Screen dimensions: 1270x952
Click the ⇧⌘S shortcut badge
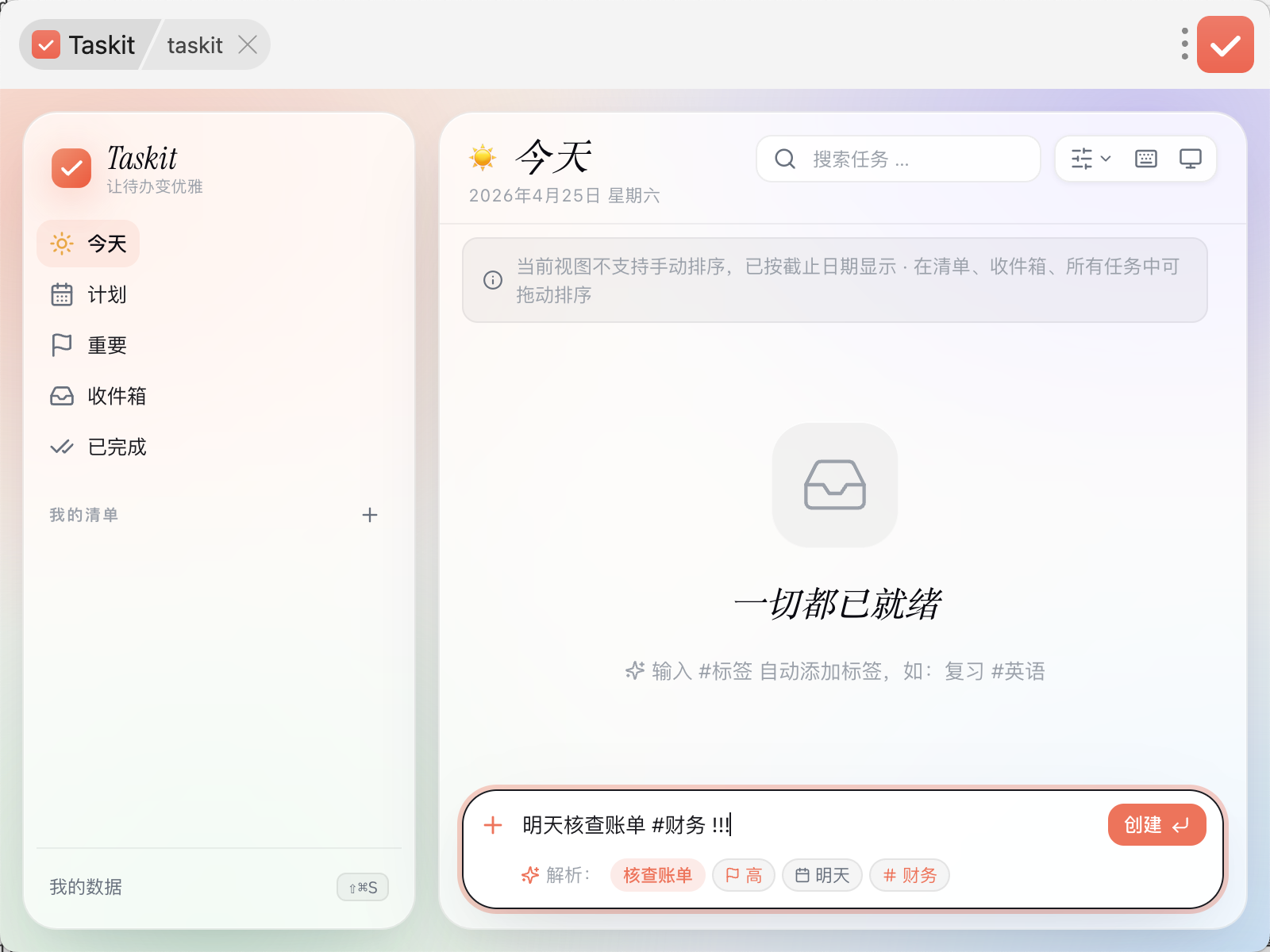[363, 887]
